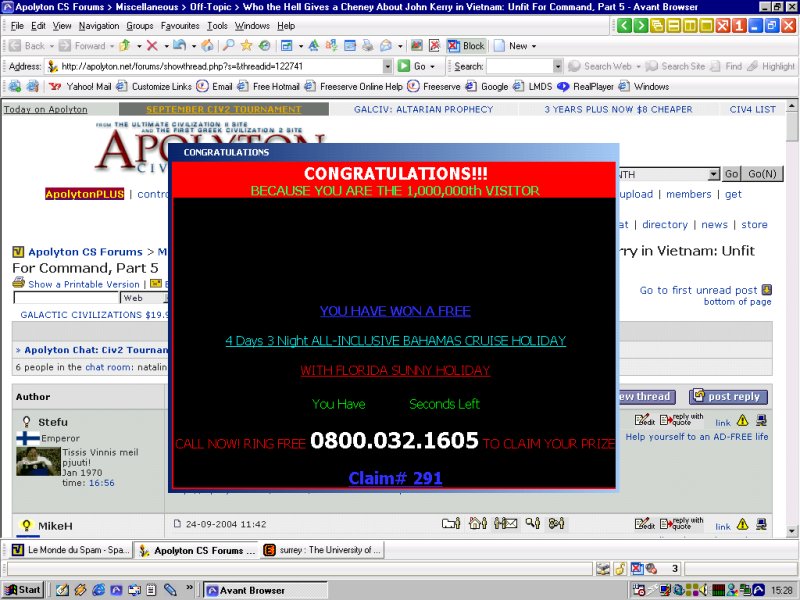Open the magnifier Search icon in toolbar
Image resolution: width=800 pixels, height=600 pixels.
pos(229,46)
